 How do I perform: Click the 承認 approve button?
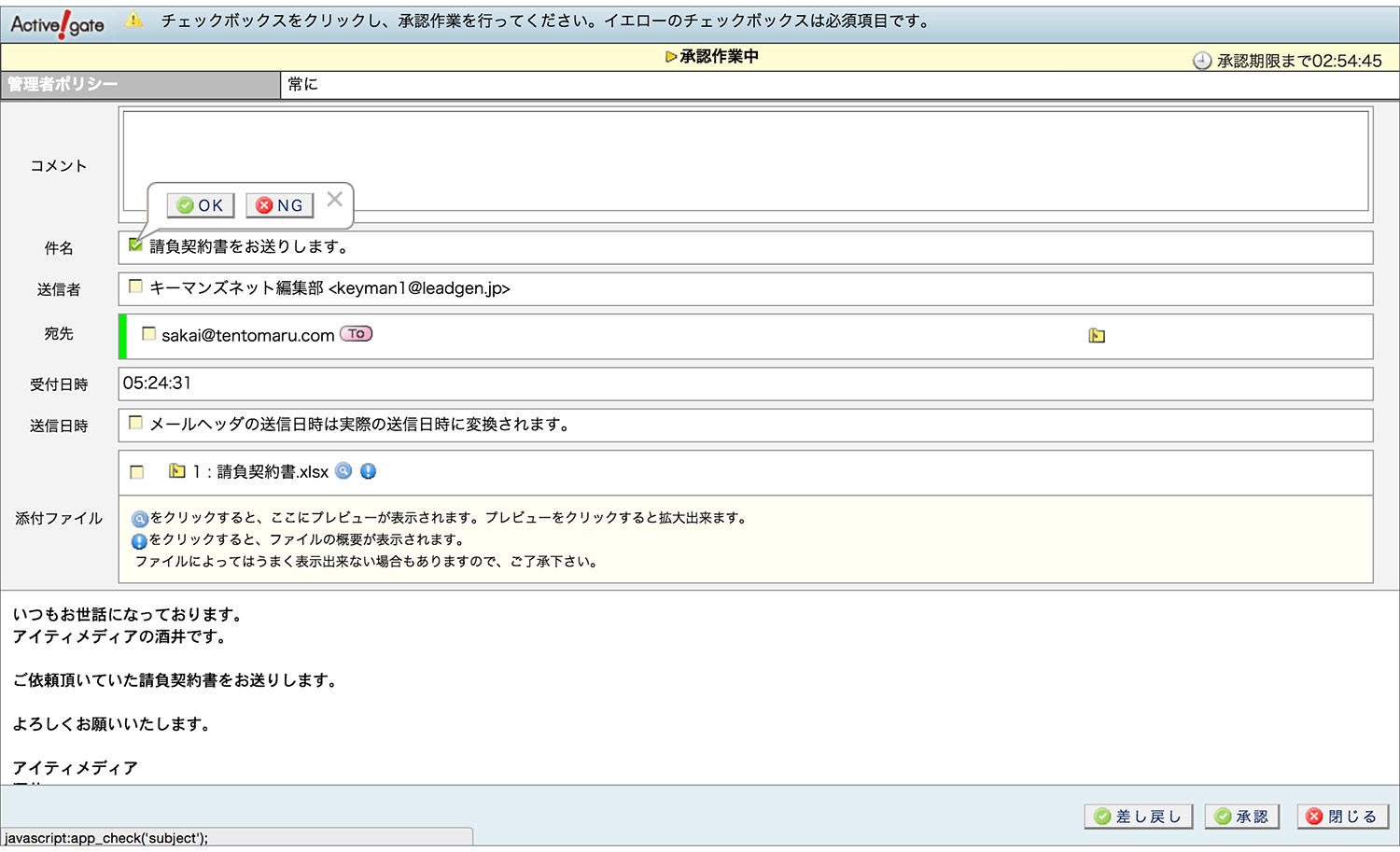pyautogui.click(x=1242, y=817)
